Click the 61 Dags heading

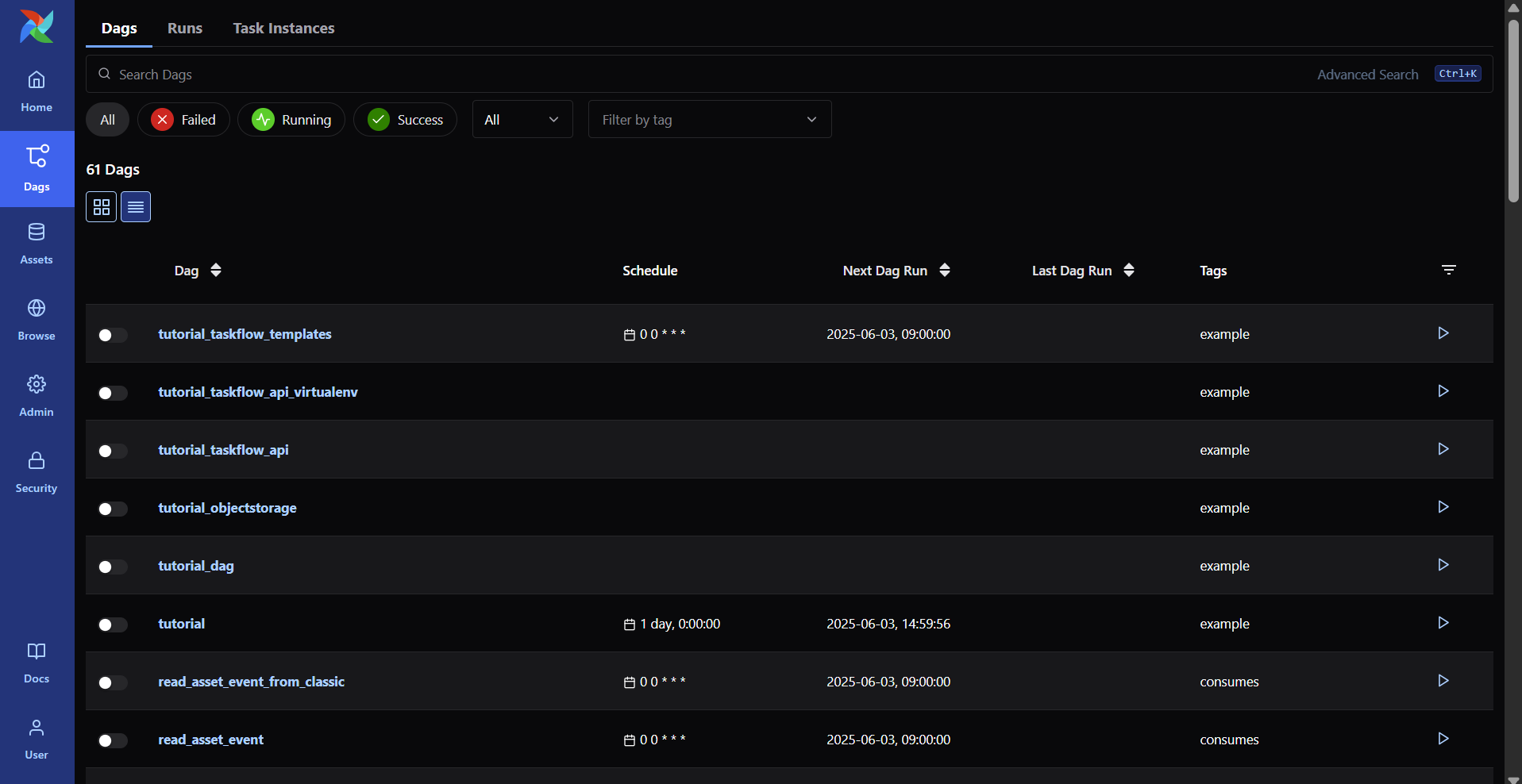coord(113,169)
